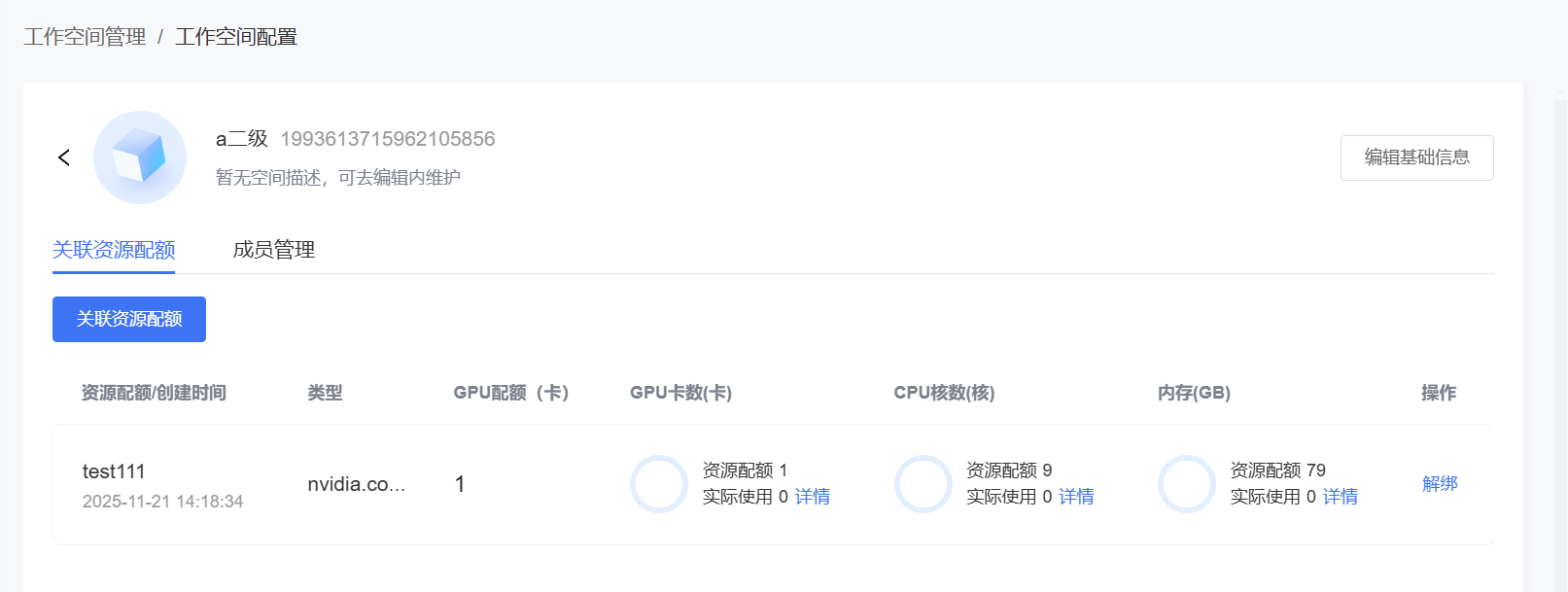Click the 编辑基础信息 button
The height and width of the screenshot is (592, 1568).
tap(1416, 157)
